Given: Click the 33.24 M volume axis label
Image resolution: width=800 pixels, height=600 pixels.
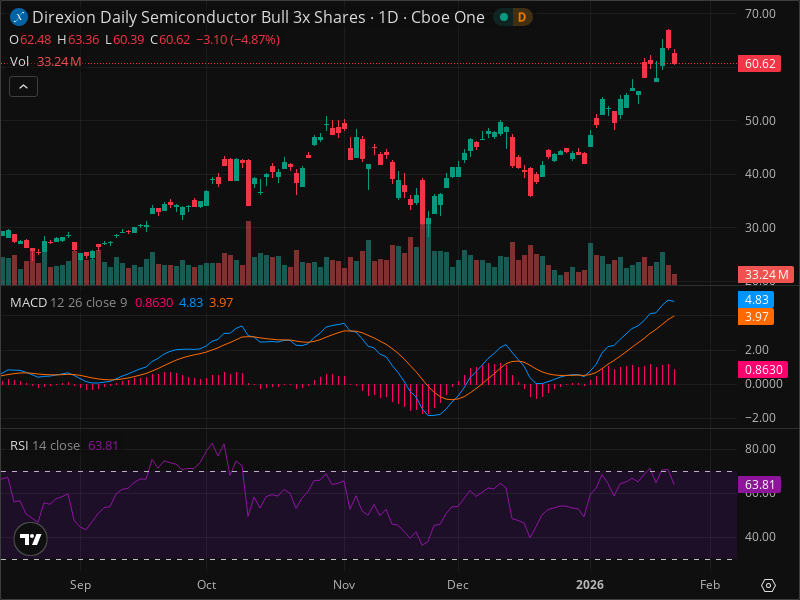Looking at the screenshot, I should pos(766,274).
